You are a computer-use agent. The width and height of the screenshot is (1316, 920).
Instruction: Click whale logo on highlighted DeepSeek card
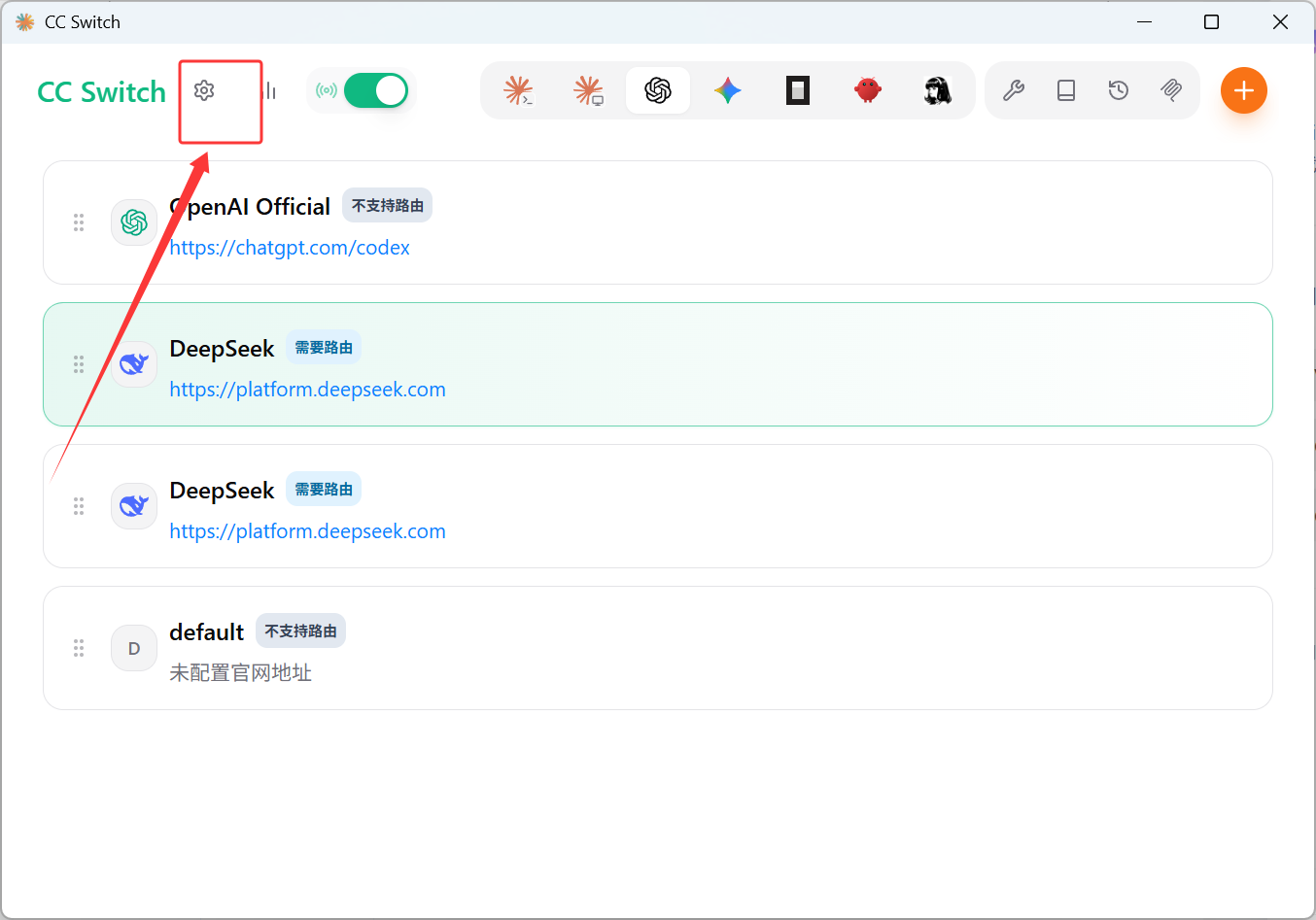[134, 364]
